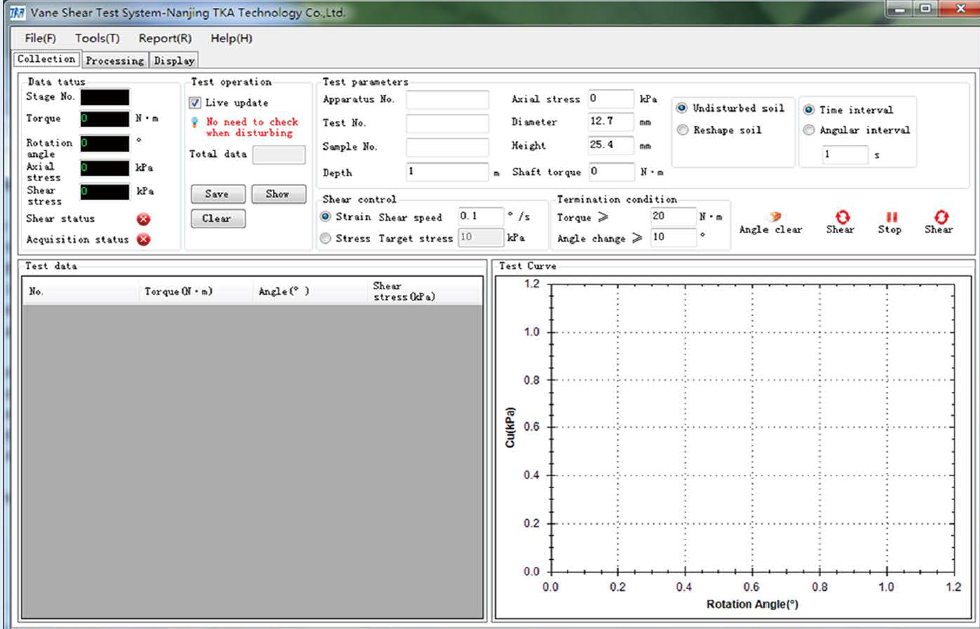The height and width of the screenshot is (629, 980).
Task: Click the red Shear status indicator
Action: click(144, 219)
